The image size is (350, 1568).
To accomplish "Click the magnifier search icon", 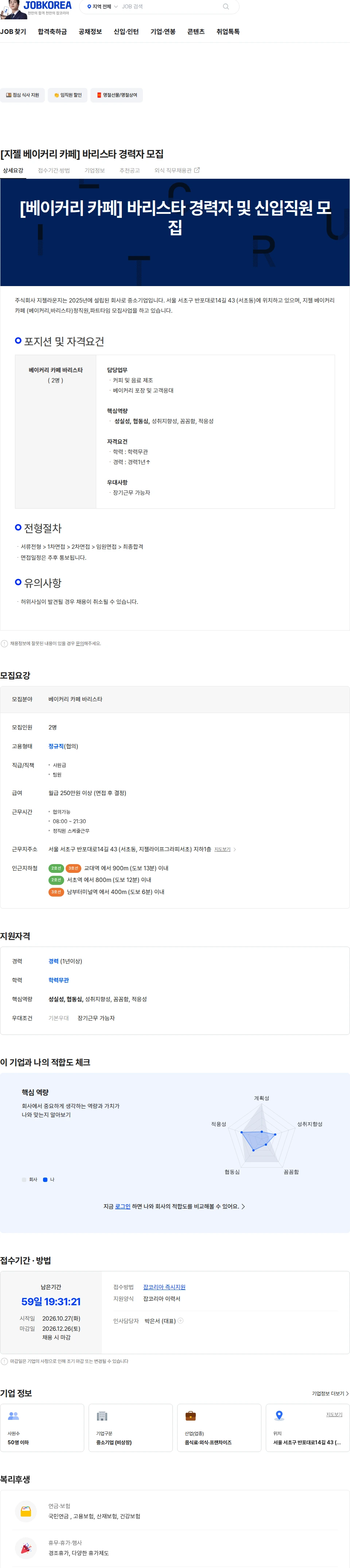I will tap(226, 7).
